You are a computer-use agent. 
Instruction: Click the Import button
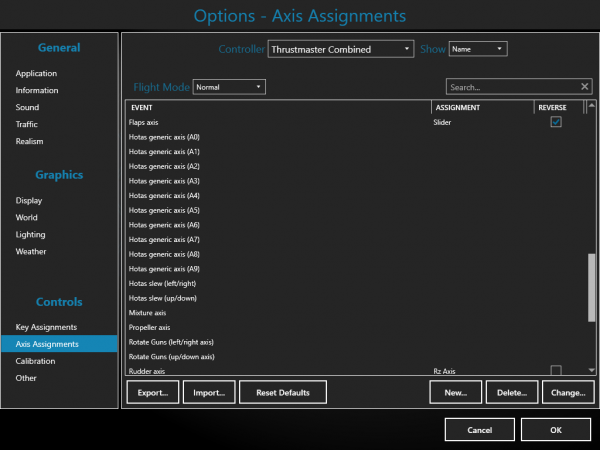pos(211,393)
